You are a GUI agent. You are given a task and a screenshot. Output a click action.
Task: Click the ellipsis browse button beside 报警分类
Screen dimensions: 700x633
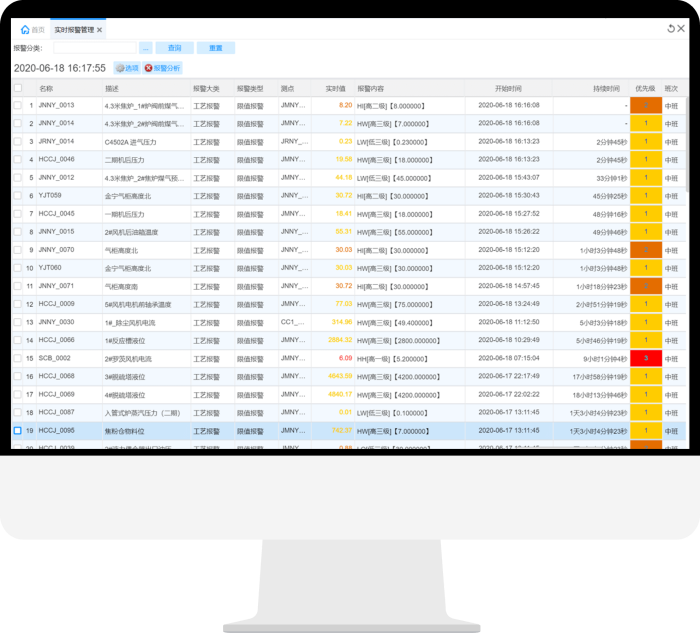tap(145, 47)
